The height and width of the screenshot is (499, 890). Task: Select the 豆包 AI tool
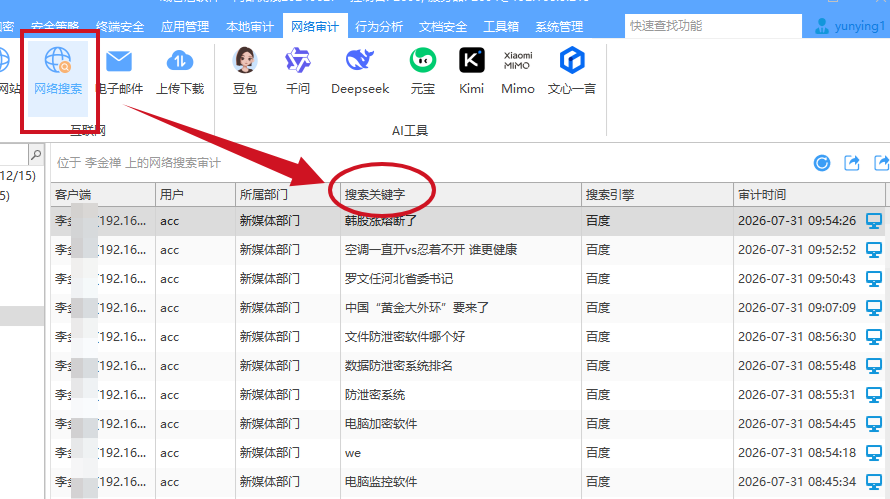(x=245, y=72)
